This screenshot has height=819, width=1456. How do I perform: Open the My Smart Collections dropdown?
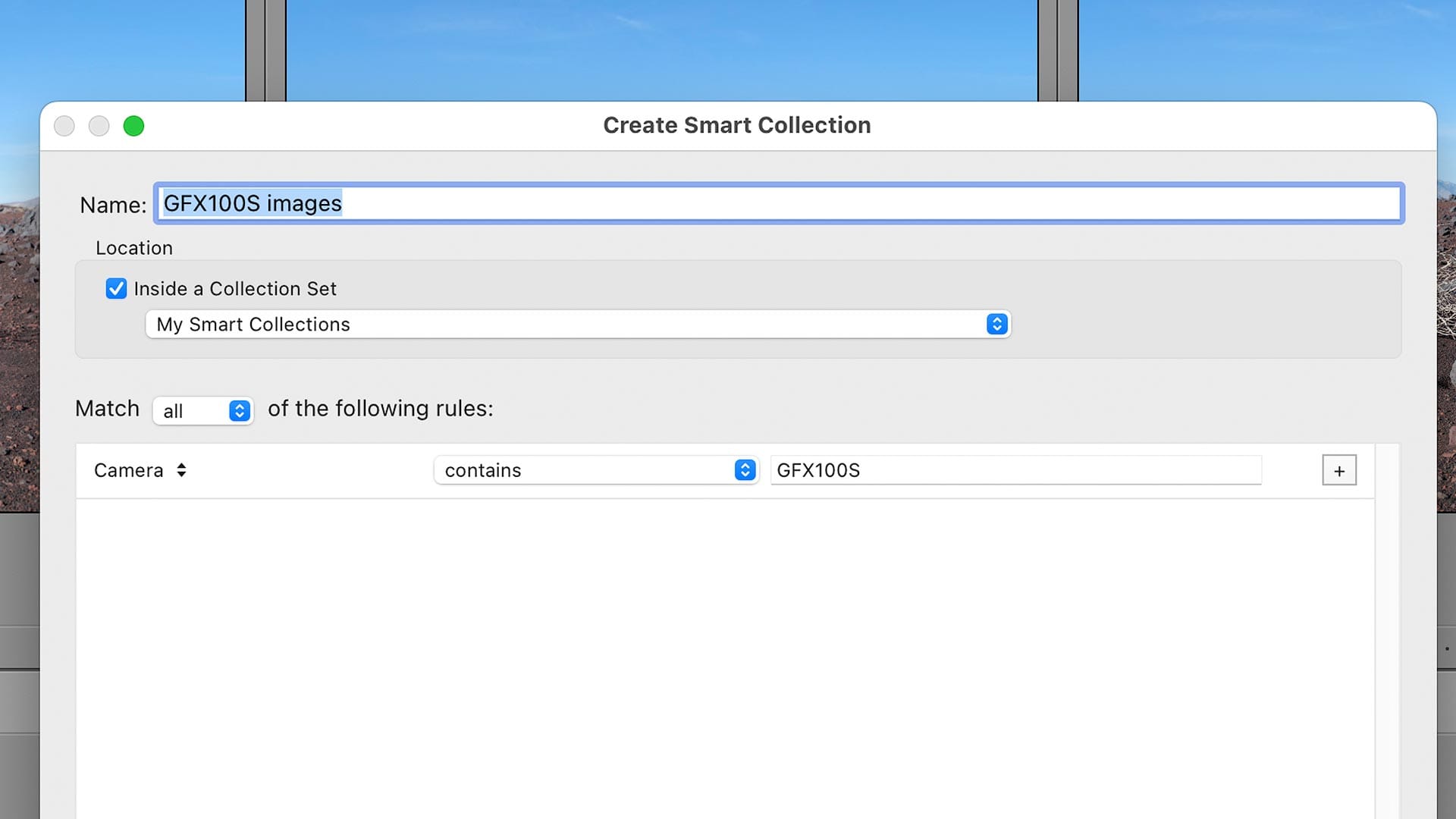click(x=576, y=325)
